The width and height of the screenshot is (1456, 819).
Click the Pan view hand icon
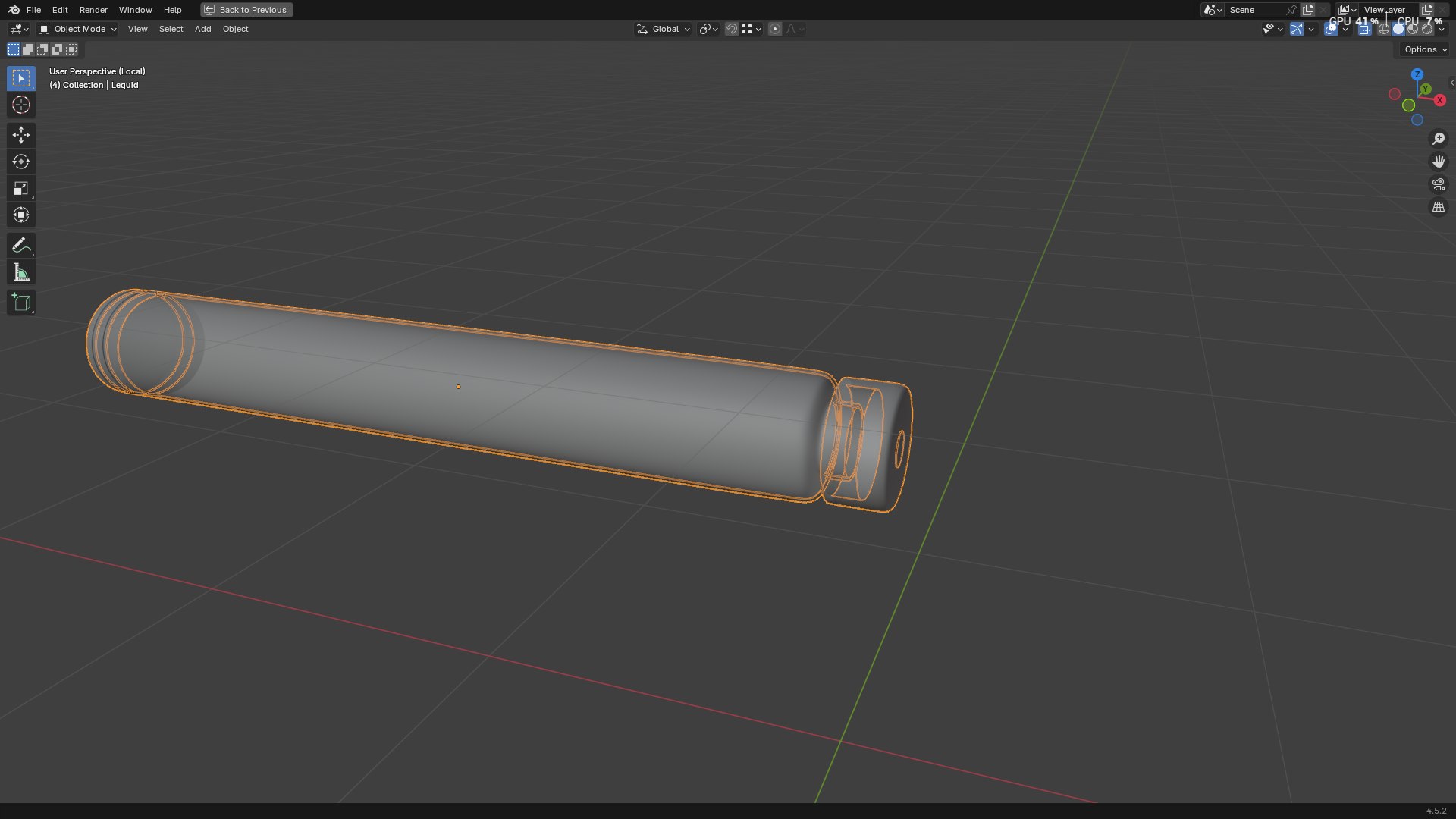(1438, 162)
